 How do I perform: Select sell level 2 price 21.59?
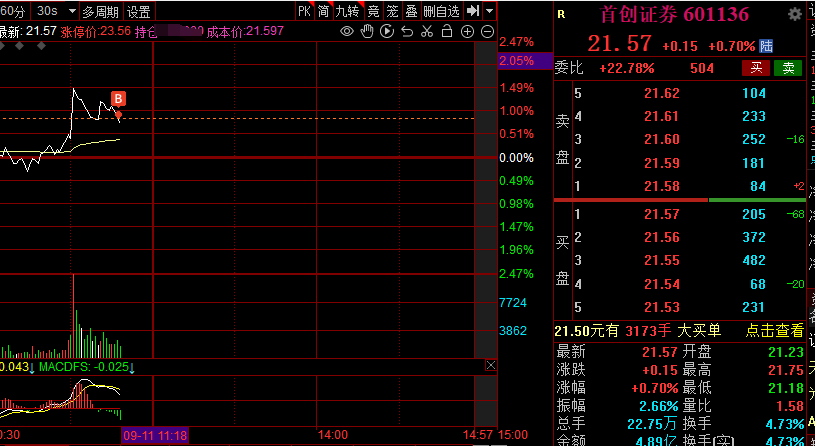point(662,163)
